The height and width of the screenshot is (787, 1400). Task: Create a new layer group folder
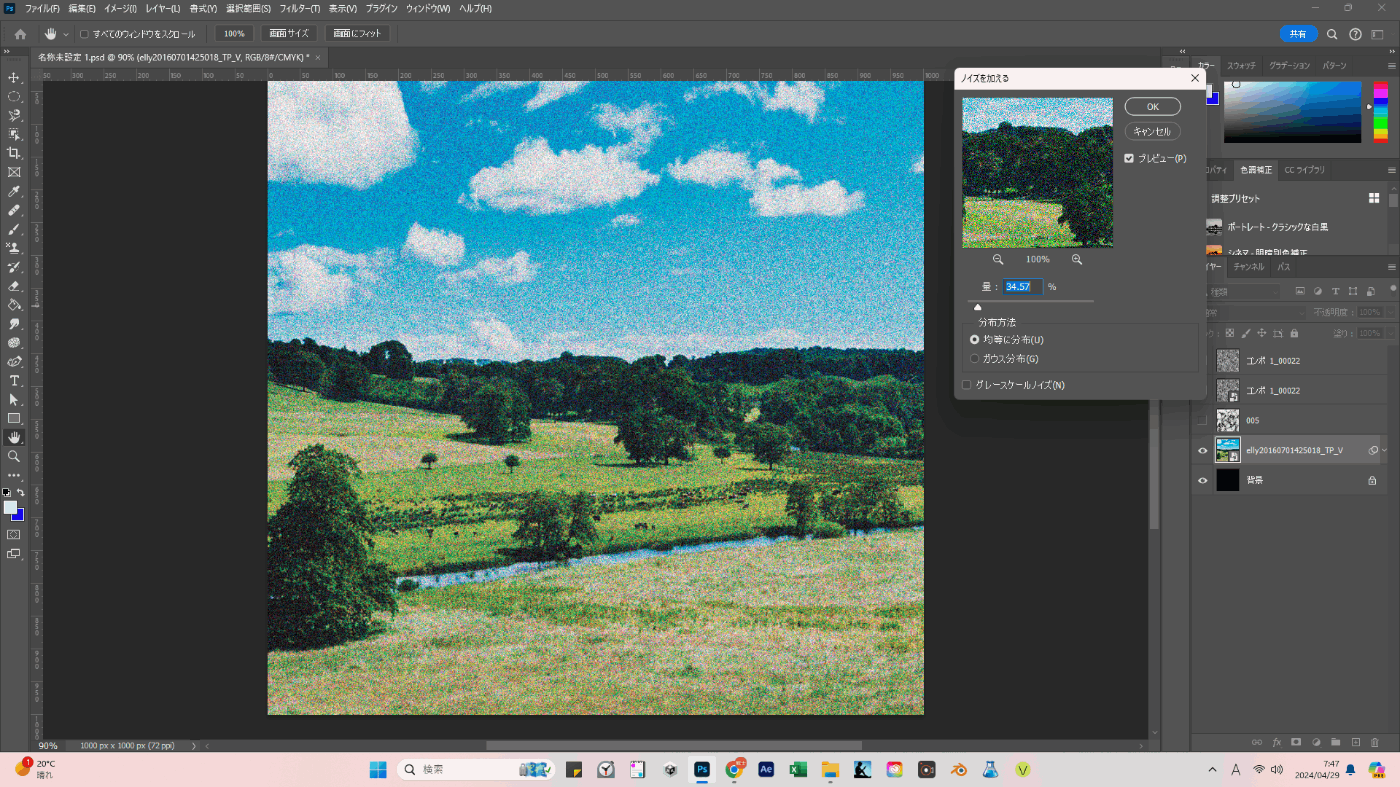1336,742
